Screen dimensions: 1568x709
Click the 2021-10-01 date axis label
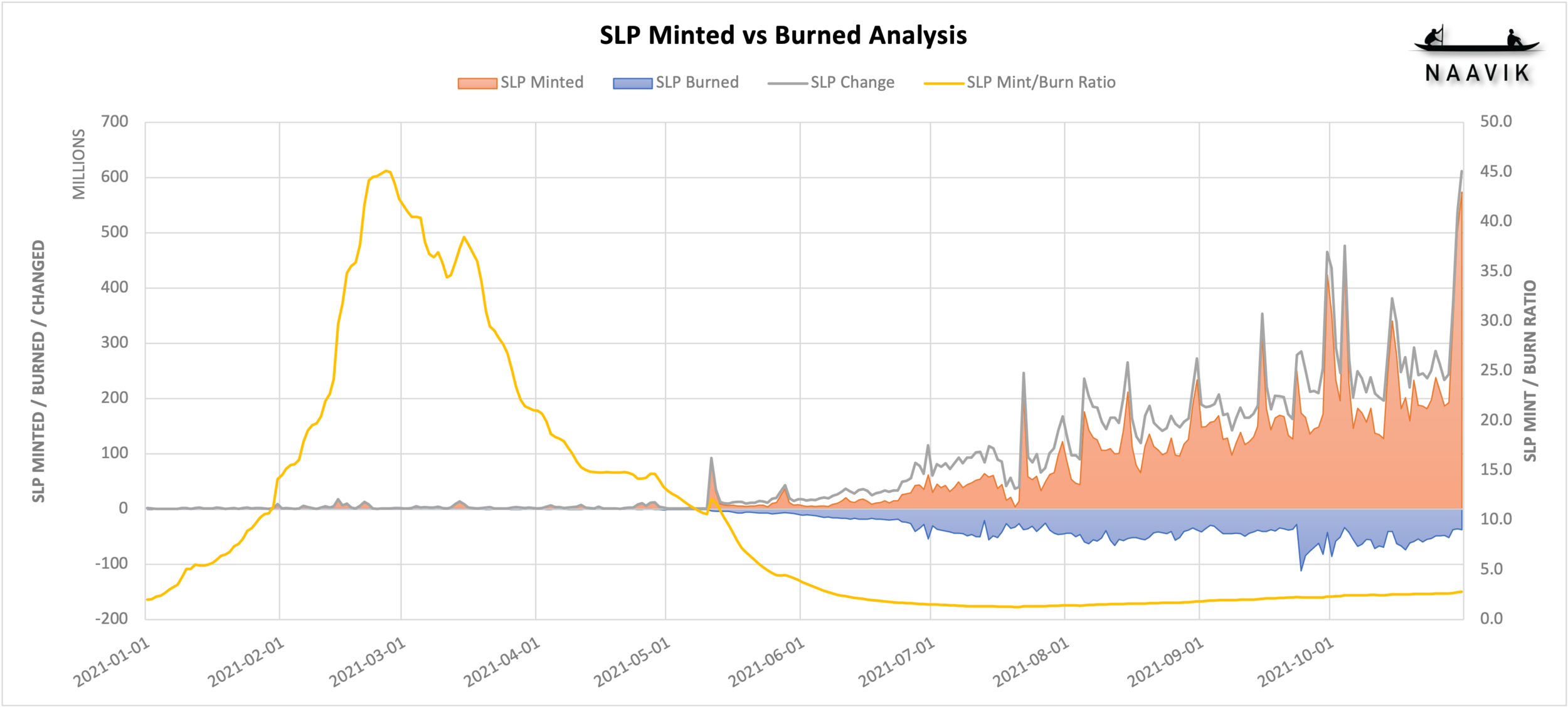tap(1296, 662)
